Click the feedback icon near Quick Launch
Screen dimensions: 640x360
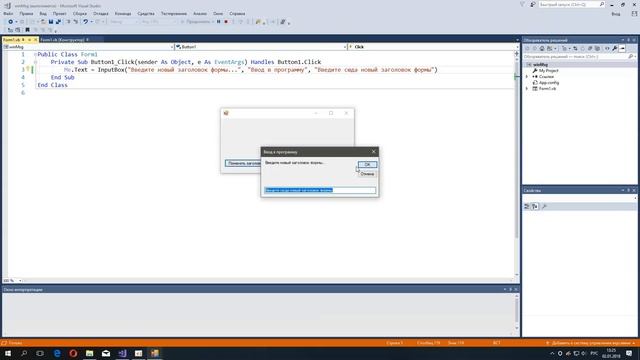point(533,4)
